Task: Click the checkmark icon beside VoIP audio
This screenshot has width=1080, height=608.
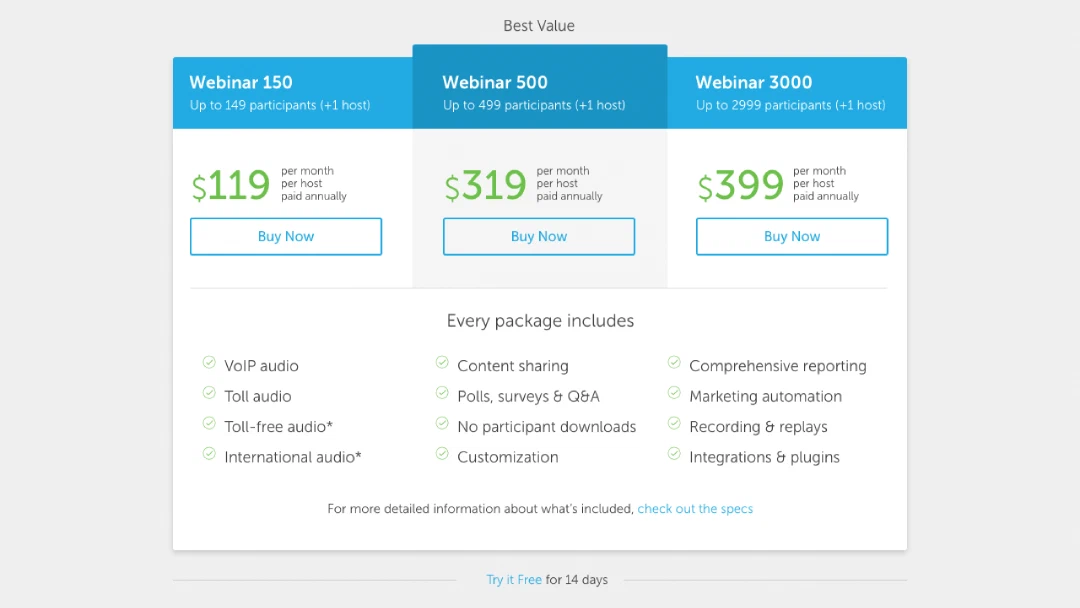Action: [209, 363]
